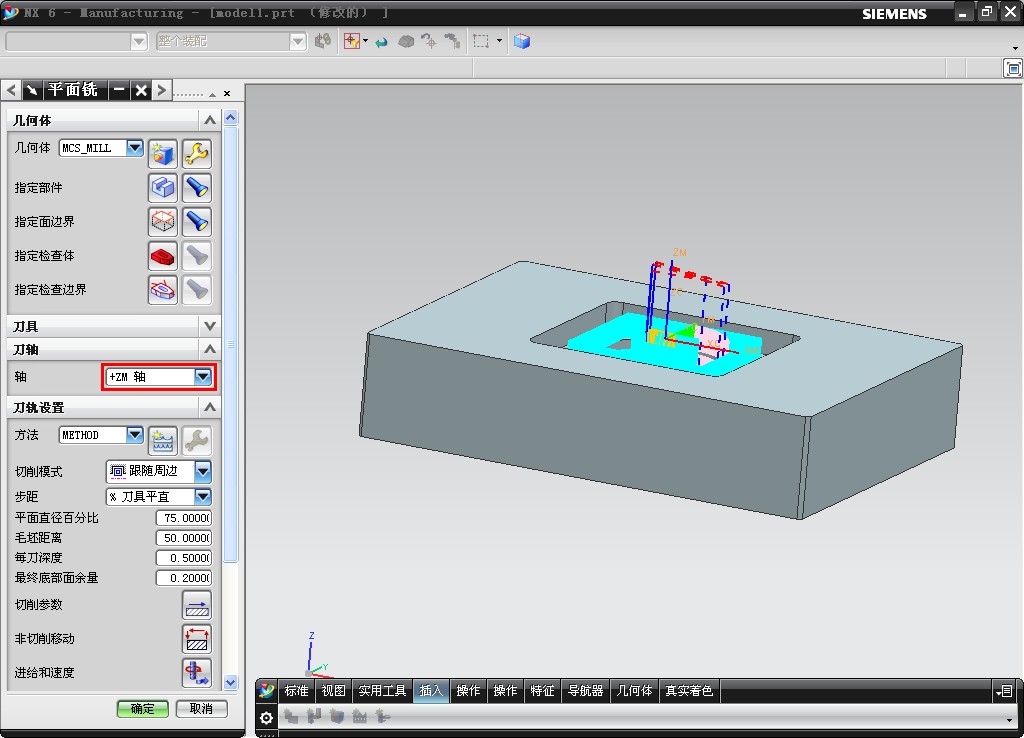Viewport: 1024px width, 738px height.
Task: Collapse the 几何体 section header
Action: (x=210, y=120)
